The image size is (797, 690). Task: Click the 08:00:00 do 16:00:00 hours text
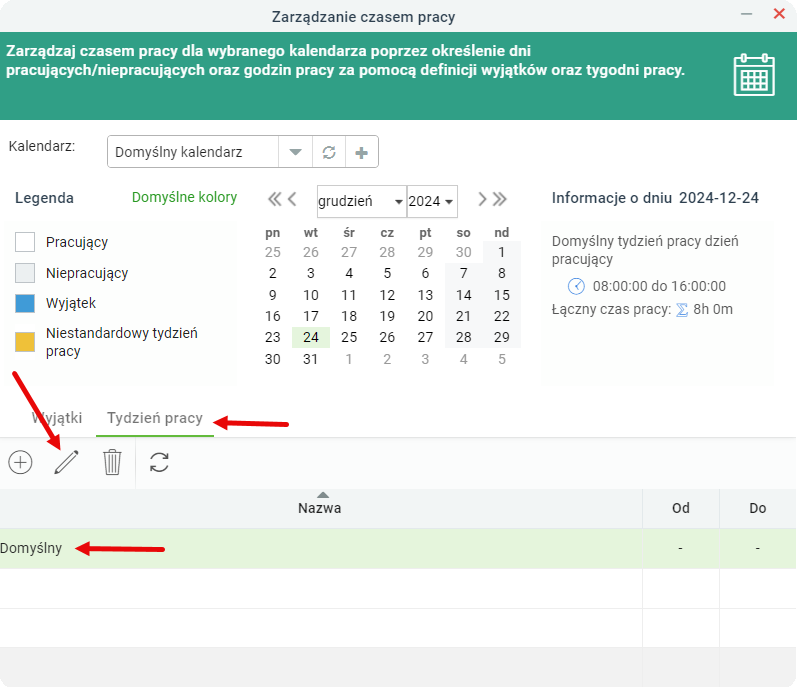659,286
